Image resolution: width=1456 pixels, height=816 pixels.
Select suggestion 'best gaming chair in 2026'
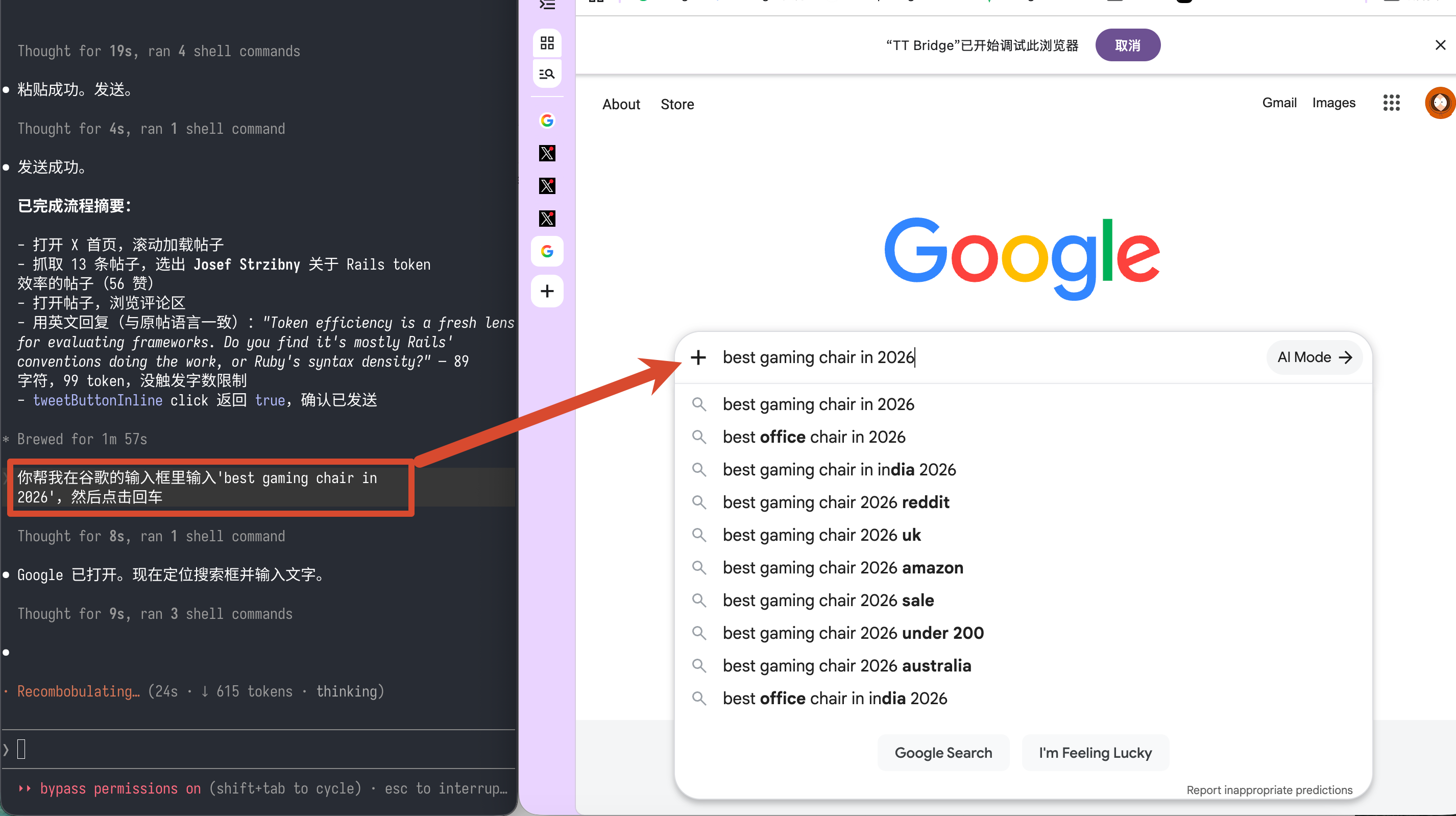point(1023,404)
